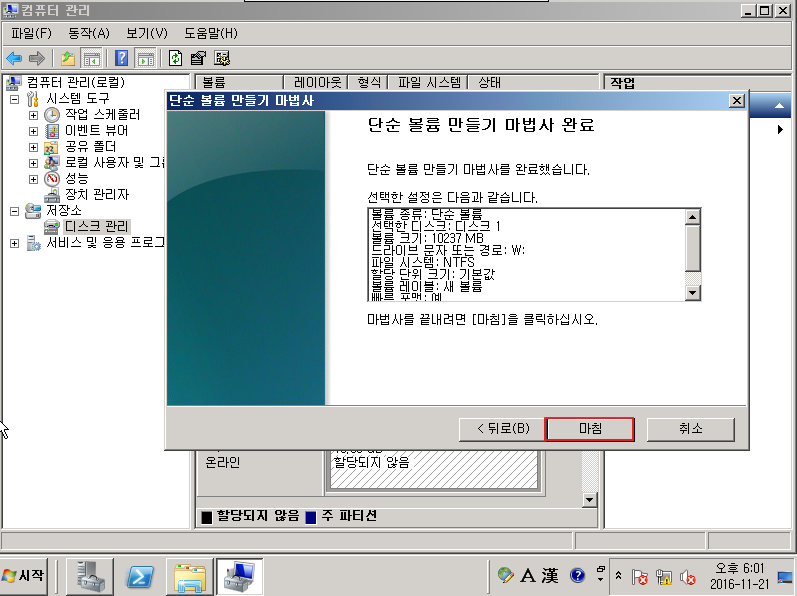Click the network status tray icon

point(663,577)
